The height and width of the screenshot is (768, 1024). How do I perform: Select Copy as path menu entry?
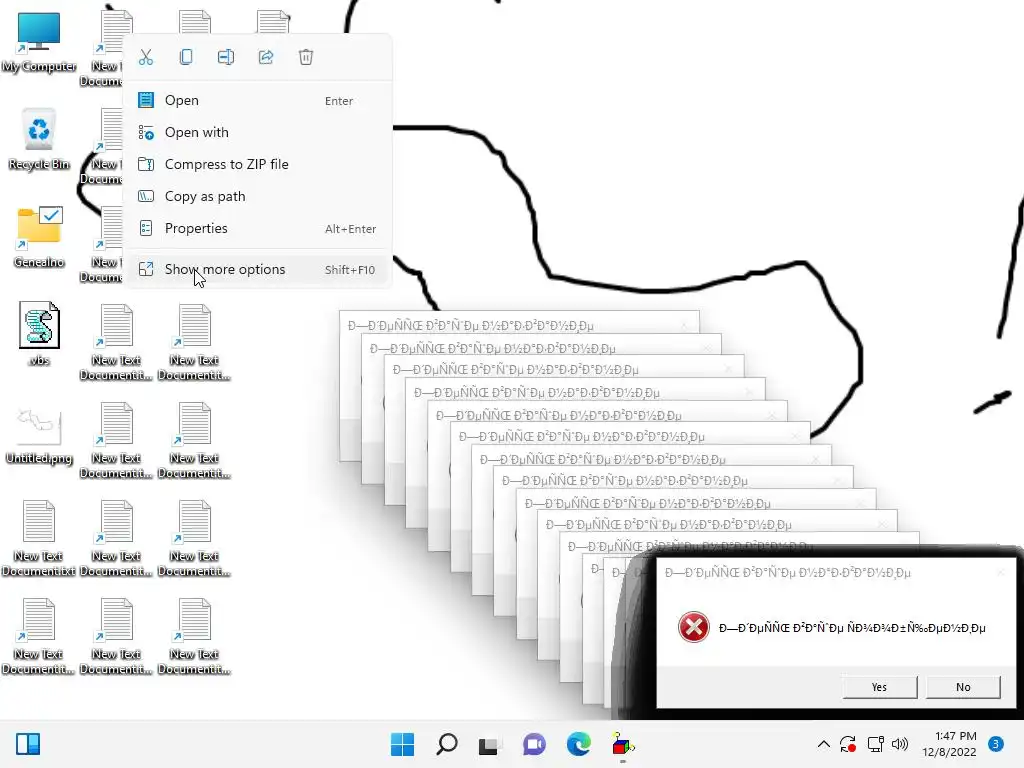pyautogui.click(x=258, y=197)
